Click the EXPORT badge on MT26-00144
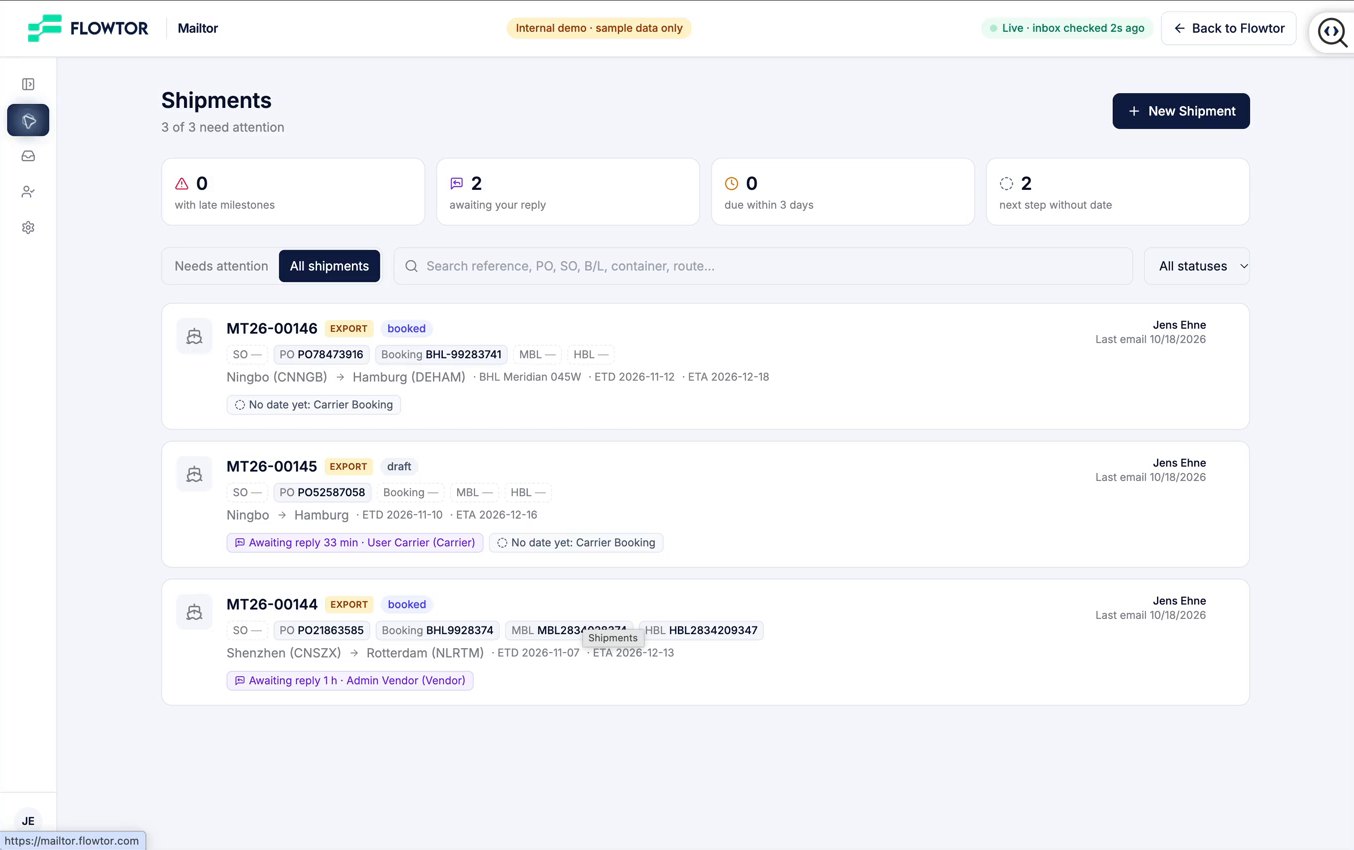This screenshot has width=1354, height=850. click(x=349, y=604)
